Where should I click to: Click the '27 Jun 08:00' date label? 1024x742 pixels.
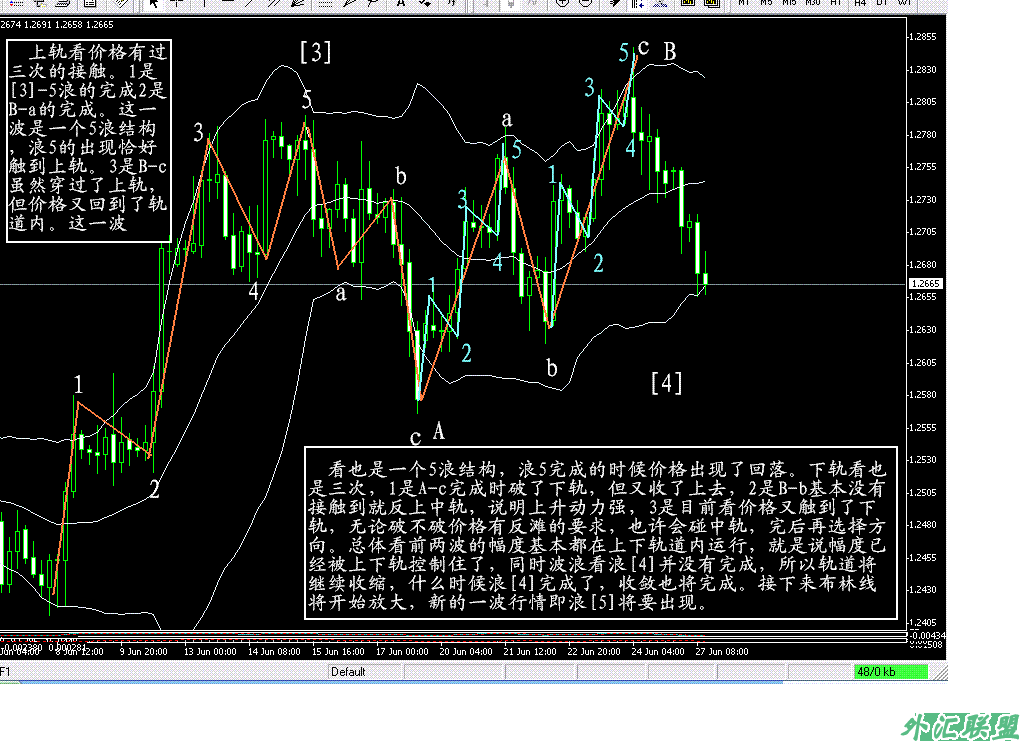tap(722, 651)
